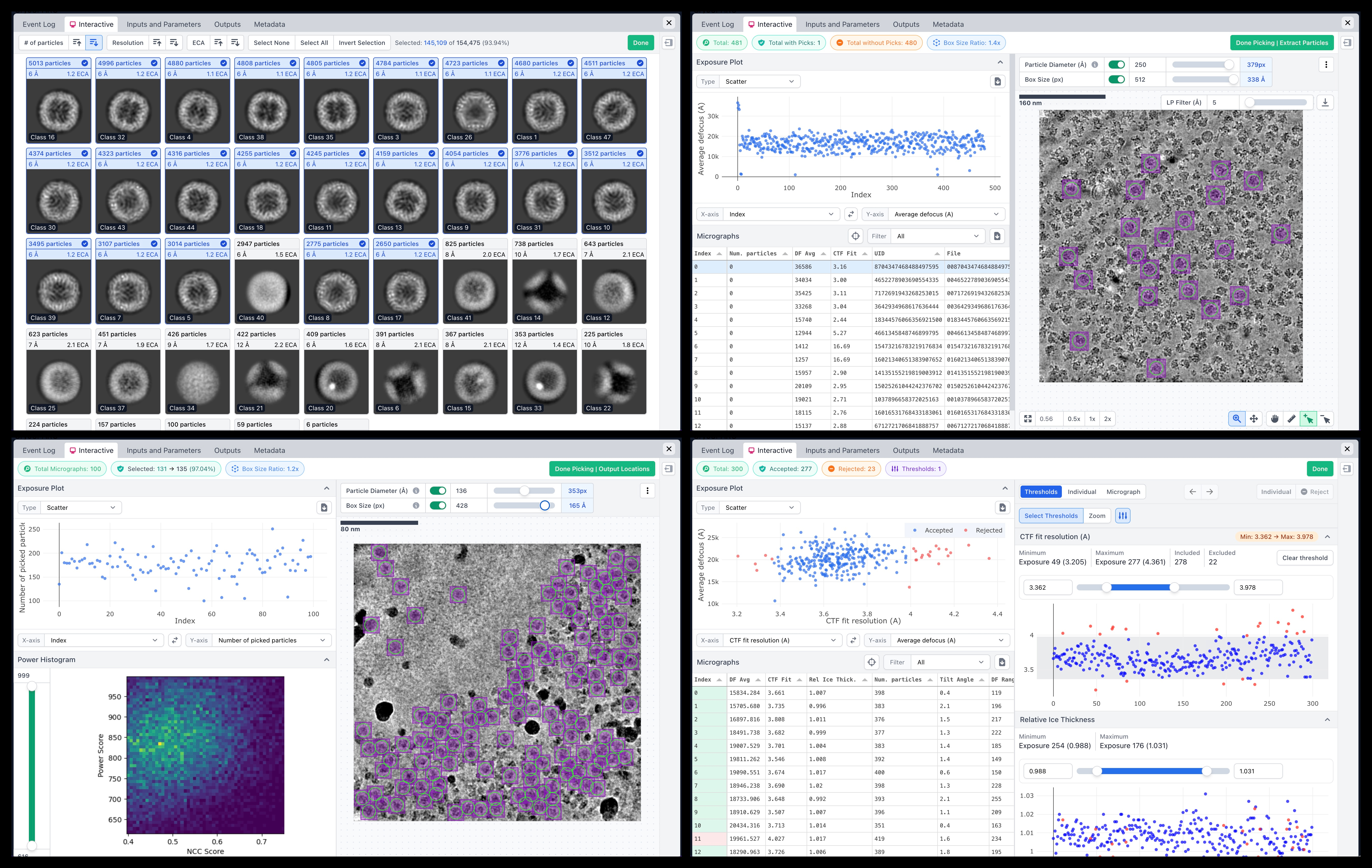
Task: Open Event Log tab in class-selection window
Action: click(39, 24)
